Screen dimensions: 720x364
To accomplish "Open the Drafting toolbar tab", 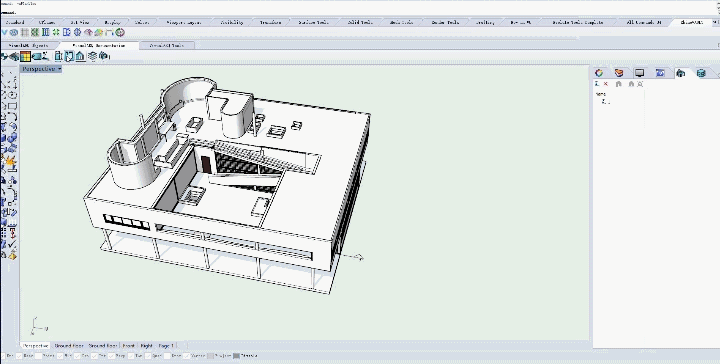I will coord(485,22).
